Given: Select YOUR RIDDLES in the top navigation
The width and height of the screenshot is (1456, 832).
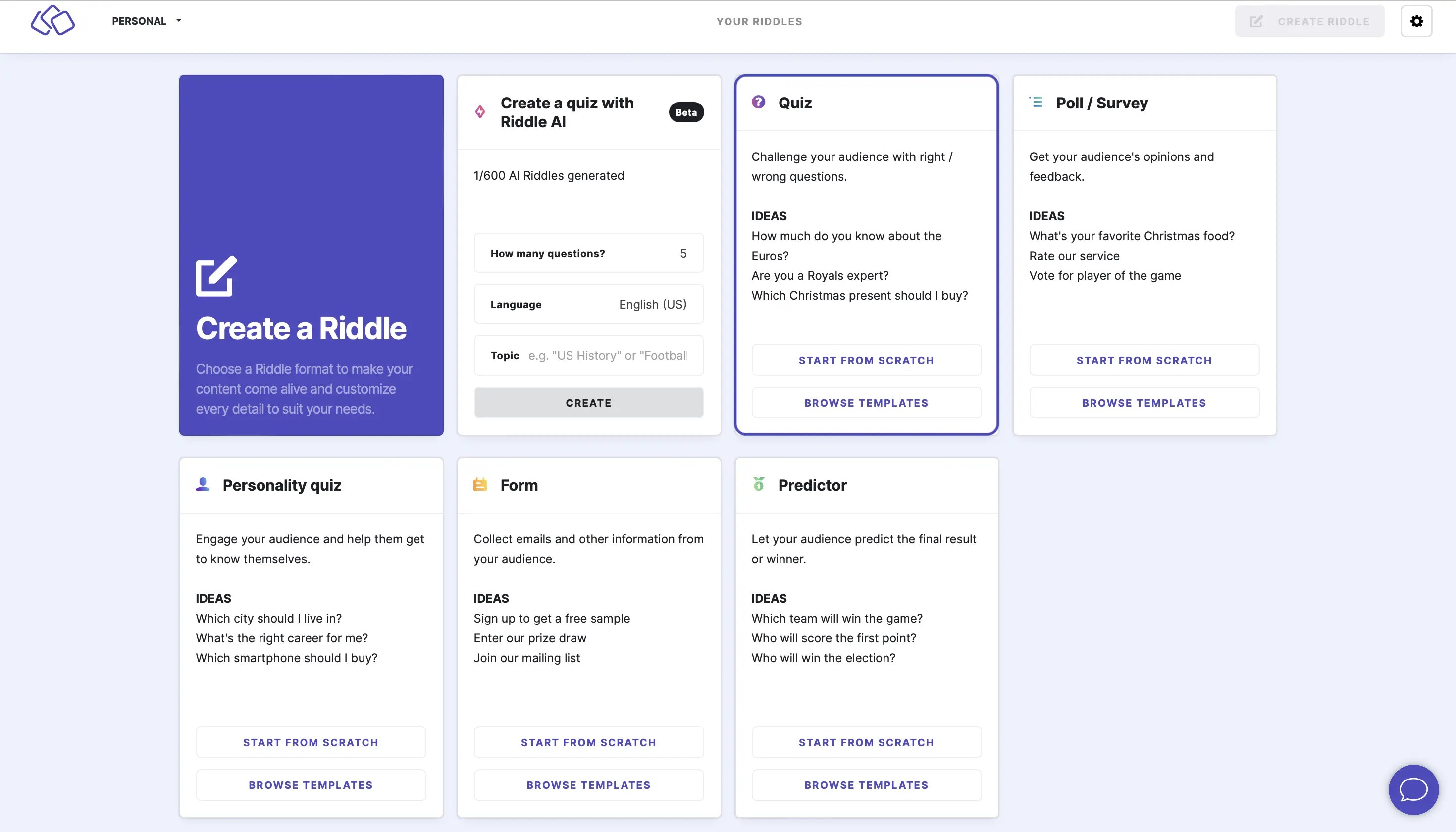Looking at the screenshot, I should click(x=759, y=21).
